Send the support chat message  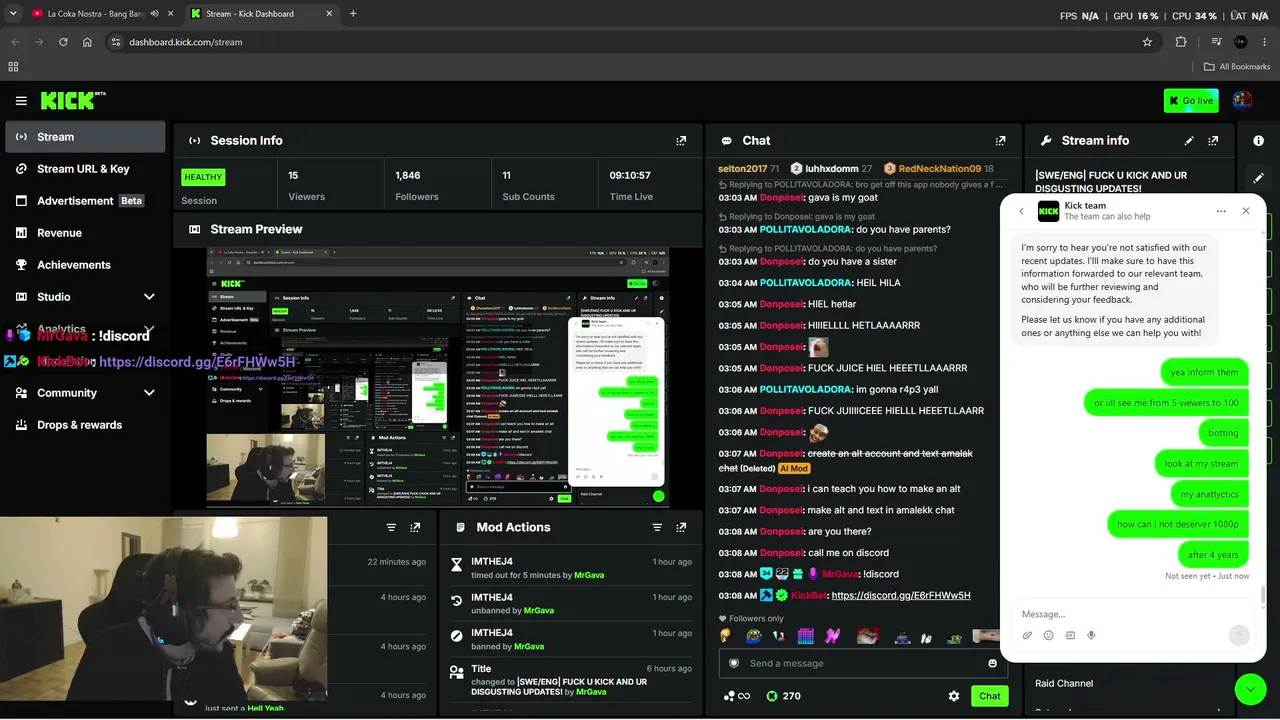1239,635
